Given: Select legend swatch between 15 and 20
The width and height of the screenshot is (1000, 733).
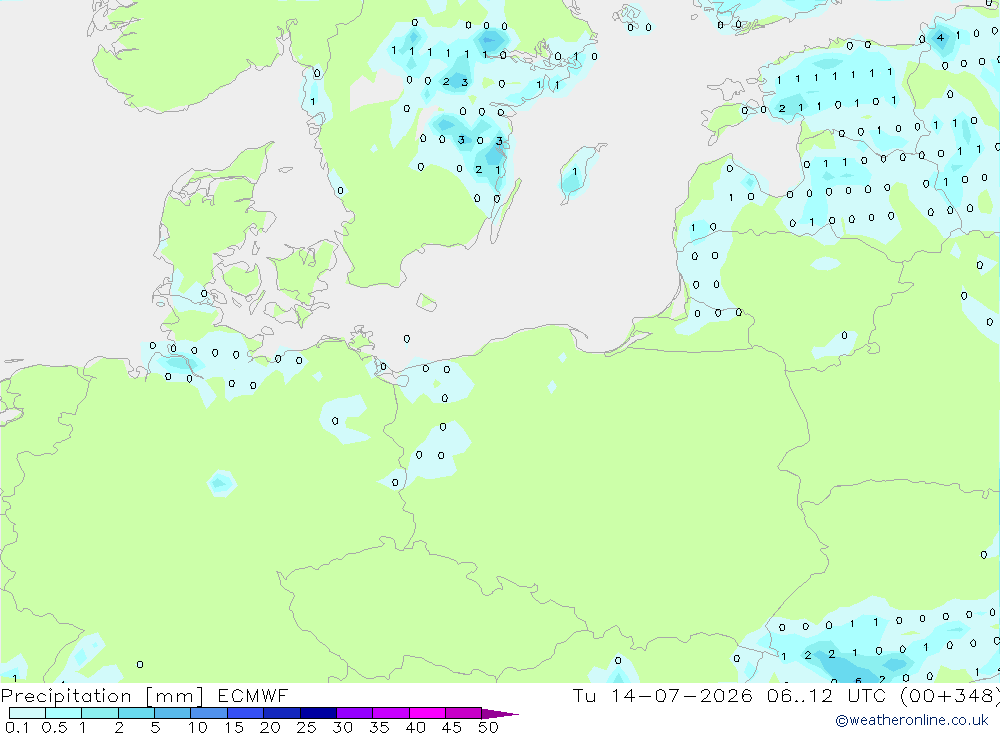Looking at the screenshot, I should tap(246, 713).
